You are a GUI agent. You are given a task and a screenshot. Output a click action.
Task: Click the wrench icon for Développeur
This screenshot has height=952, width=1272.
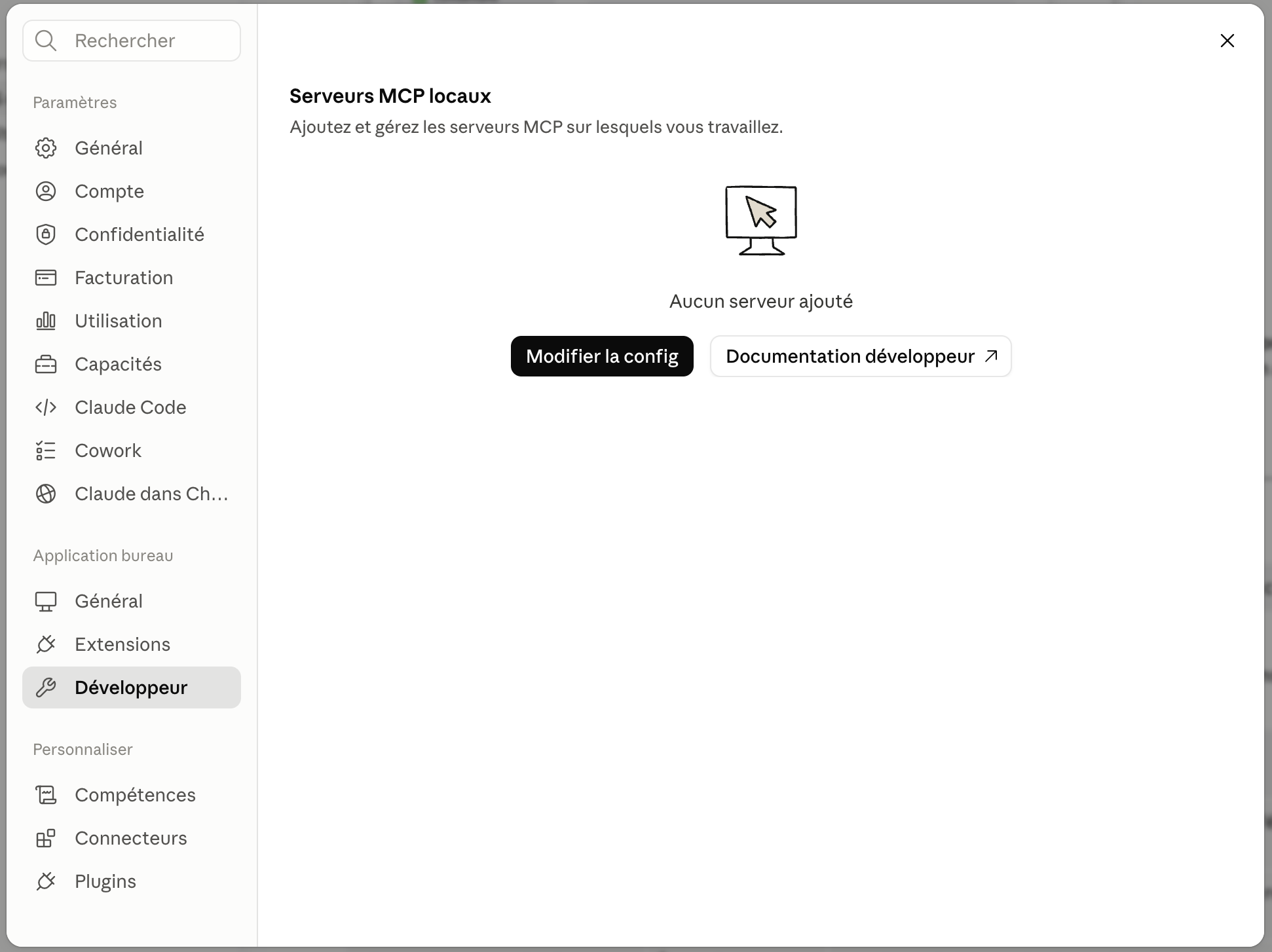click(x=46, y=687)
